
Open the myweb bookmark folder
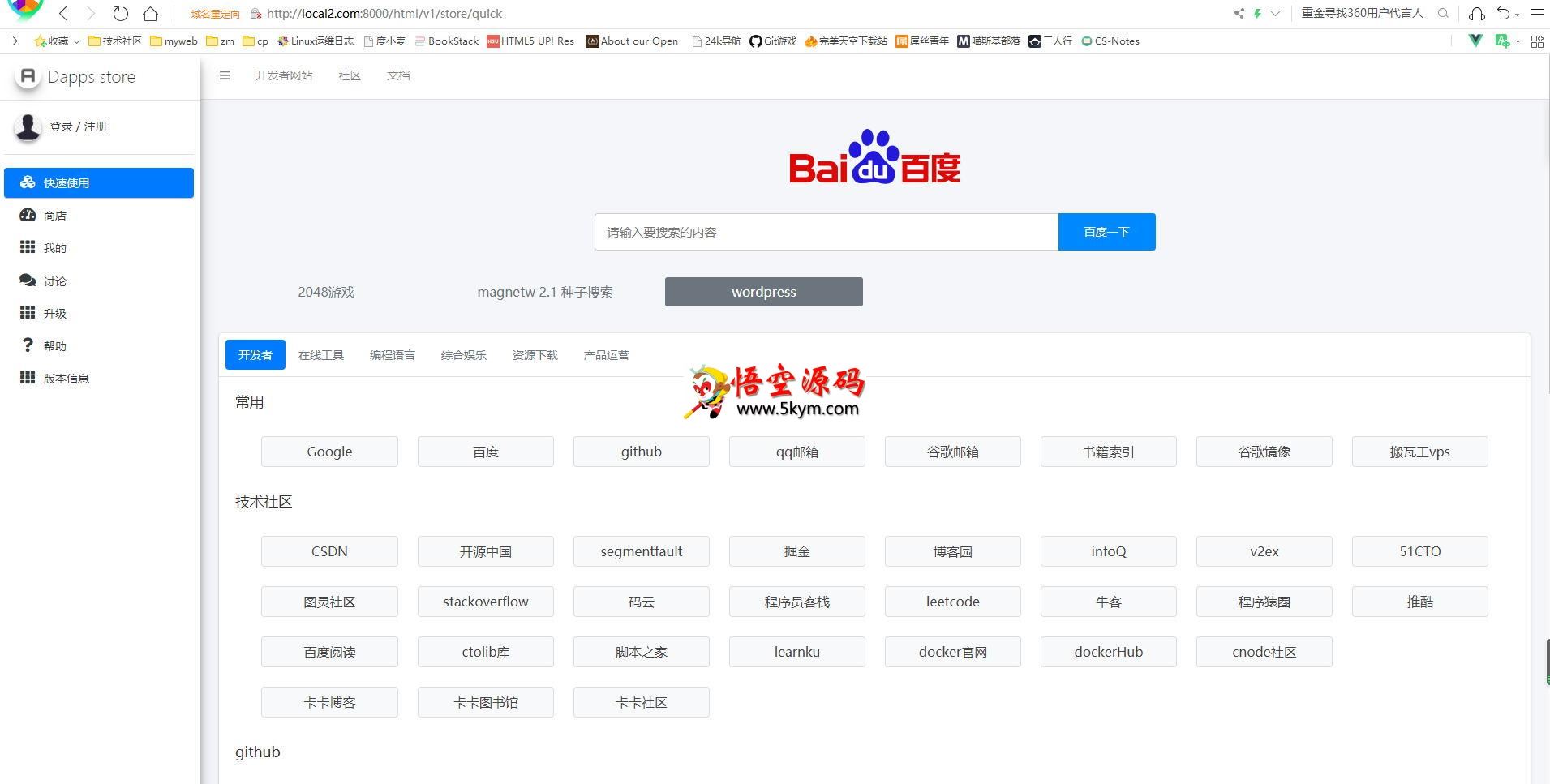[174, 41]
